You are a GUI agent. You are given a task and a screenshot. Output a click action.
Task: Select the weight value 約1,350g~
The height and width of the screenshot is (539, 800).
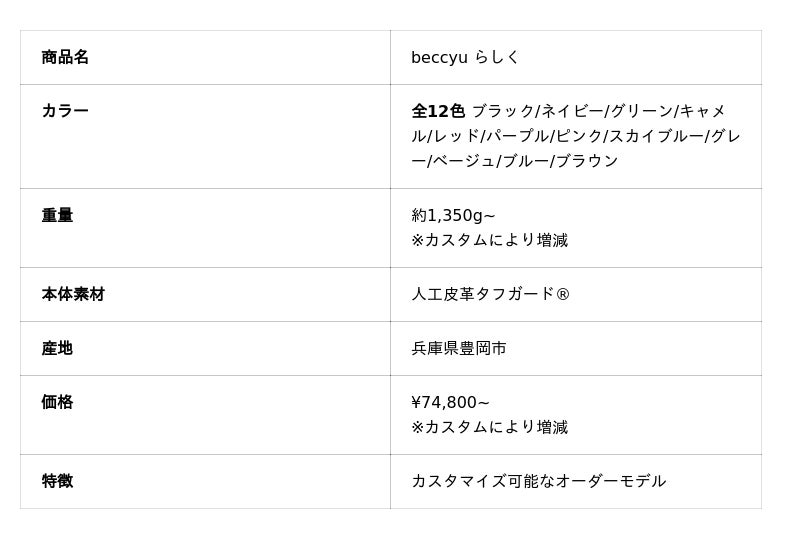coord(453,215)
